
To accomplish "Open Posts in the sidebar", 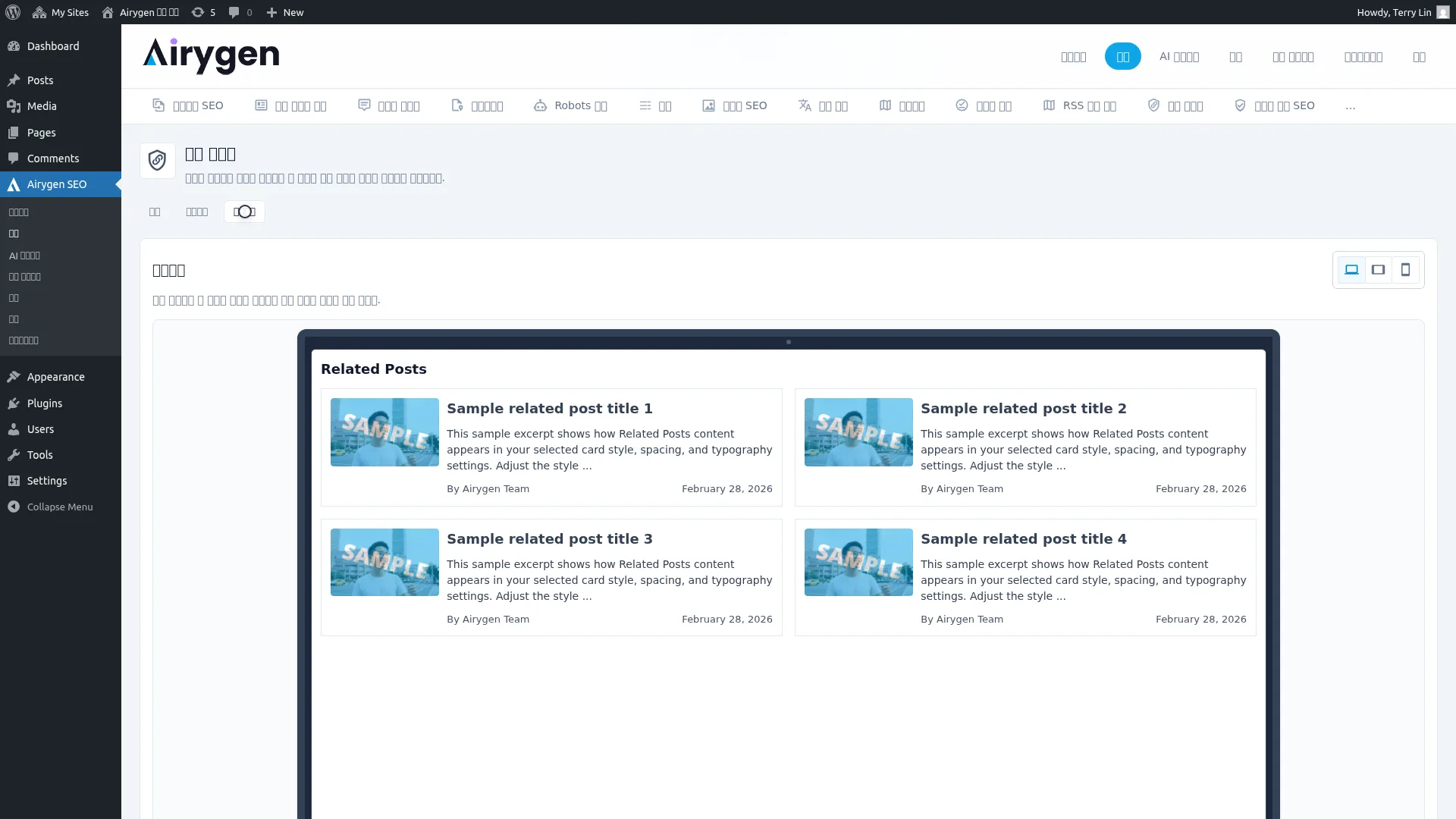I will (61, 80).
